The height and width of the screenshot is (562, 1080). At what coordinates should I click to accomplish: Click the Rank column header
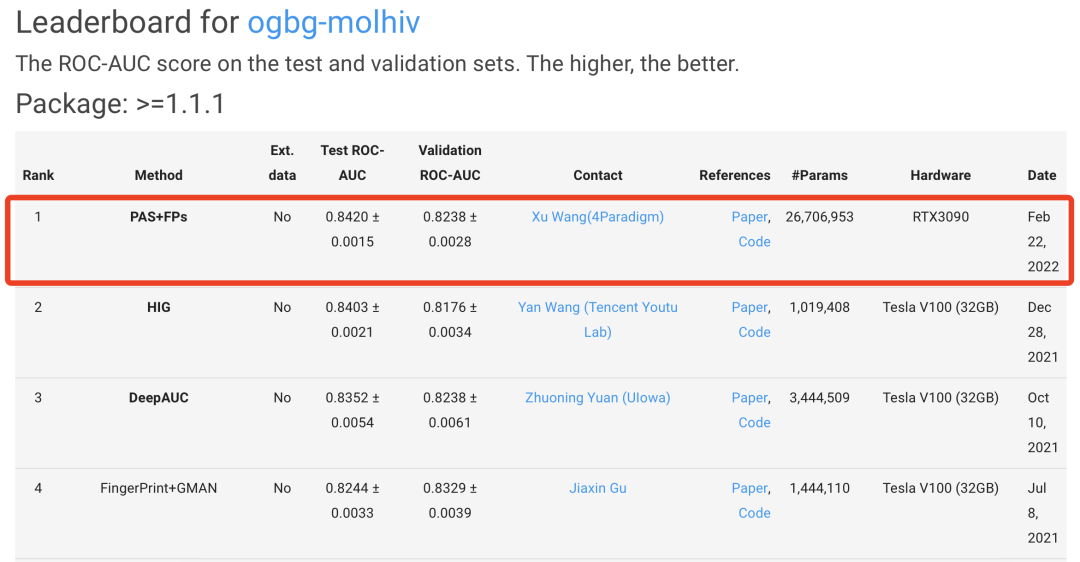(39, 175)
